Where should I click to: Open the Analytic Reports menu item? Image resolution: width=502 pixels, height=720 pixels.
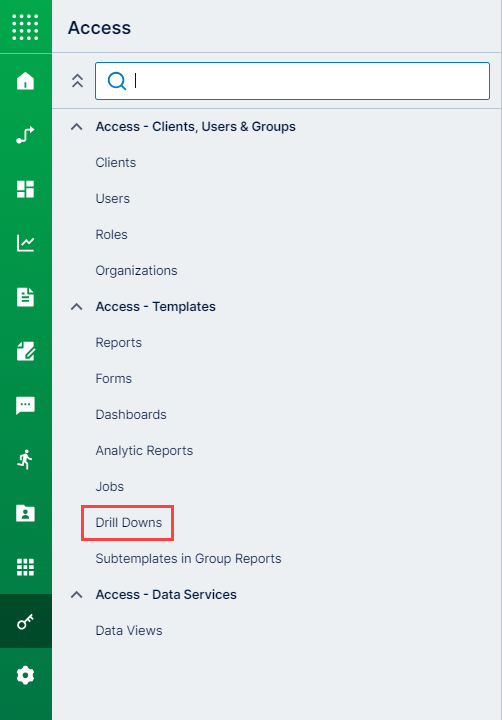coord(144,450)
